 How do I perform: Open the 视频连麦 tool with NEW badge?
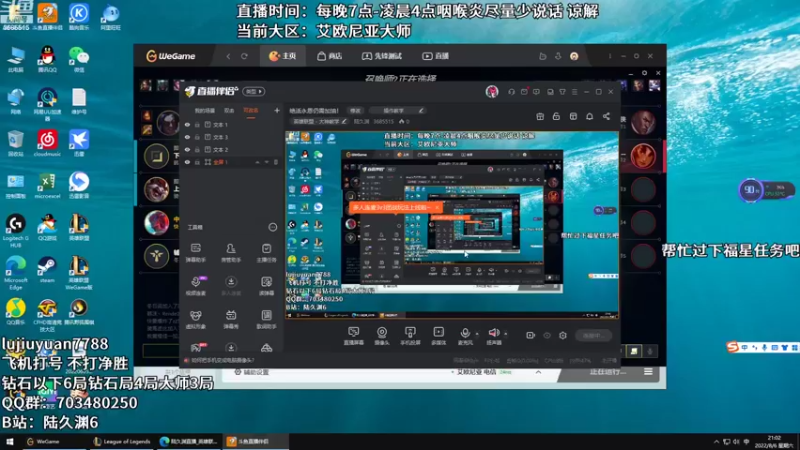(x=196, y=286)
